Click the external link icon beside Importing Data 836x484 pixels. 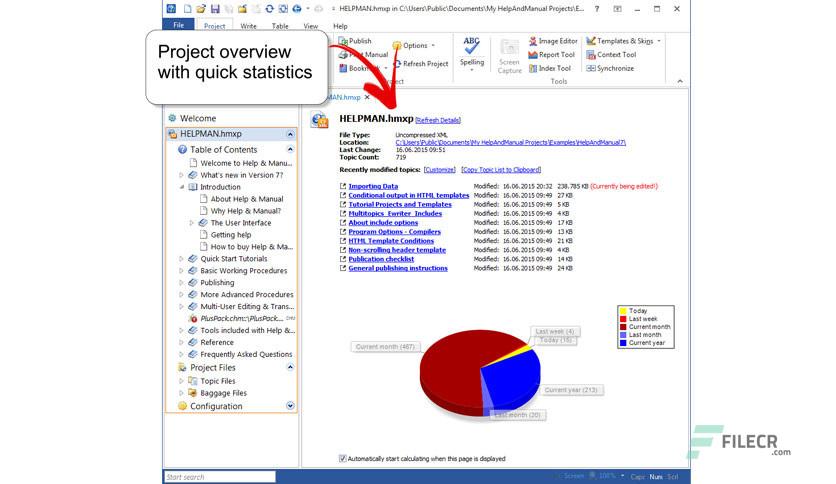tap(343, 186)
